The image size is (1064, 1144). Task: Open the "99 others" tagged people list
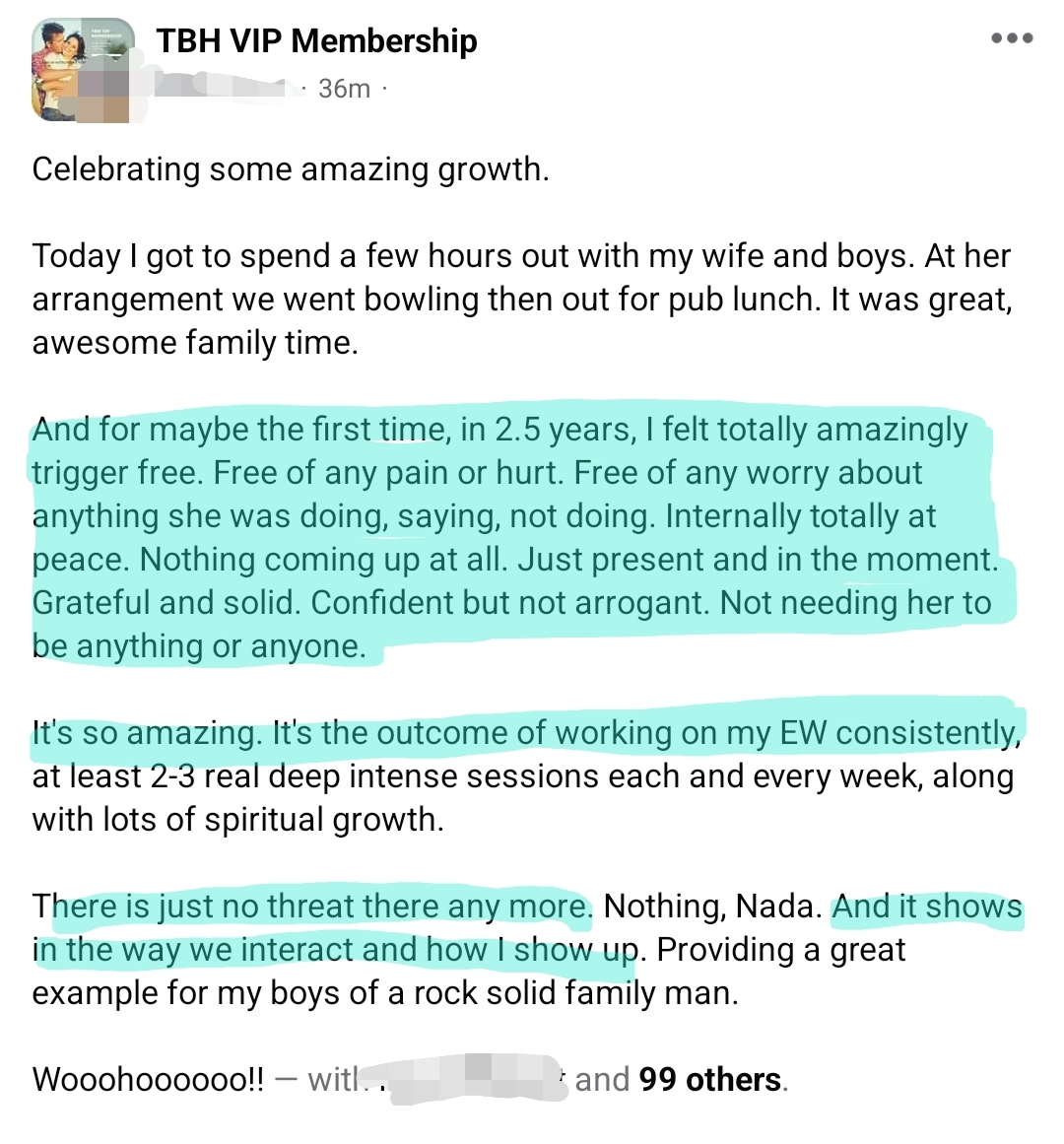[709, 1080]
